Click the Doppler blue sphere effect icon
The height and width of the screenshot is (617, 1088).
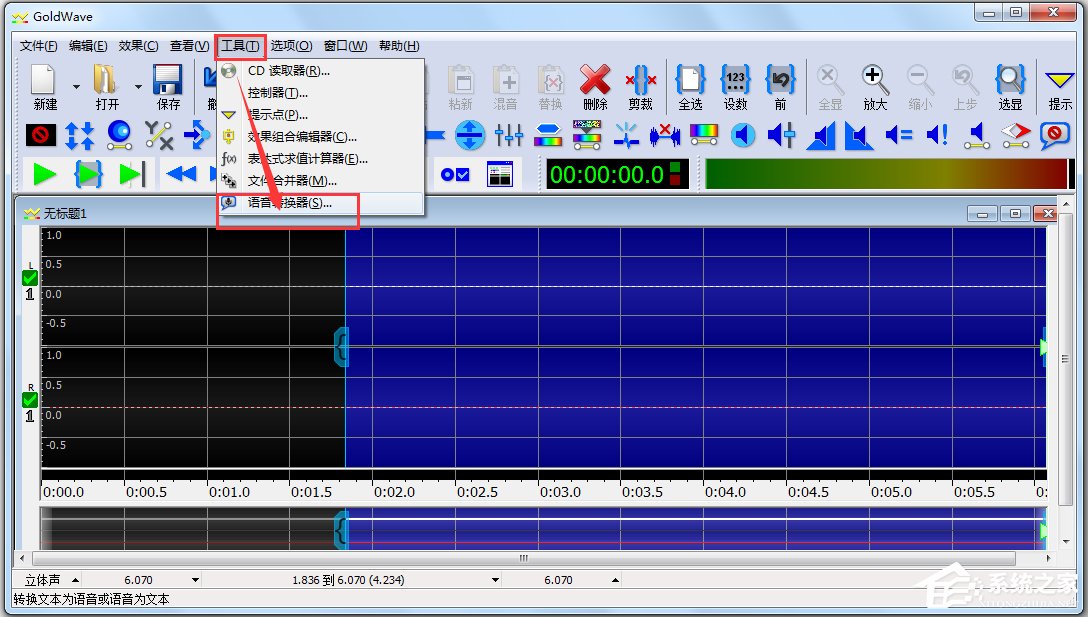point(119,135)
